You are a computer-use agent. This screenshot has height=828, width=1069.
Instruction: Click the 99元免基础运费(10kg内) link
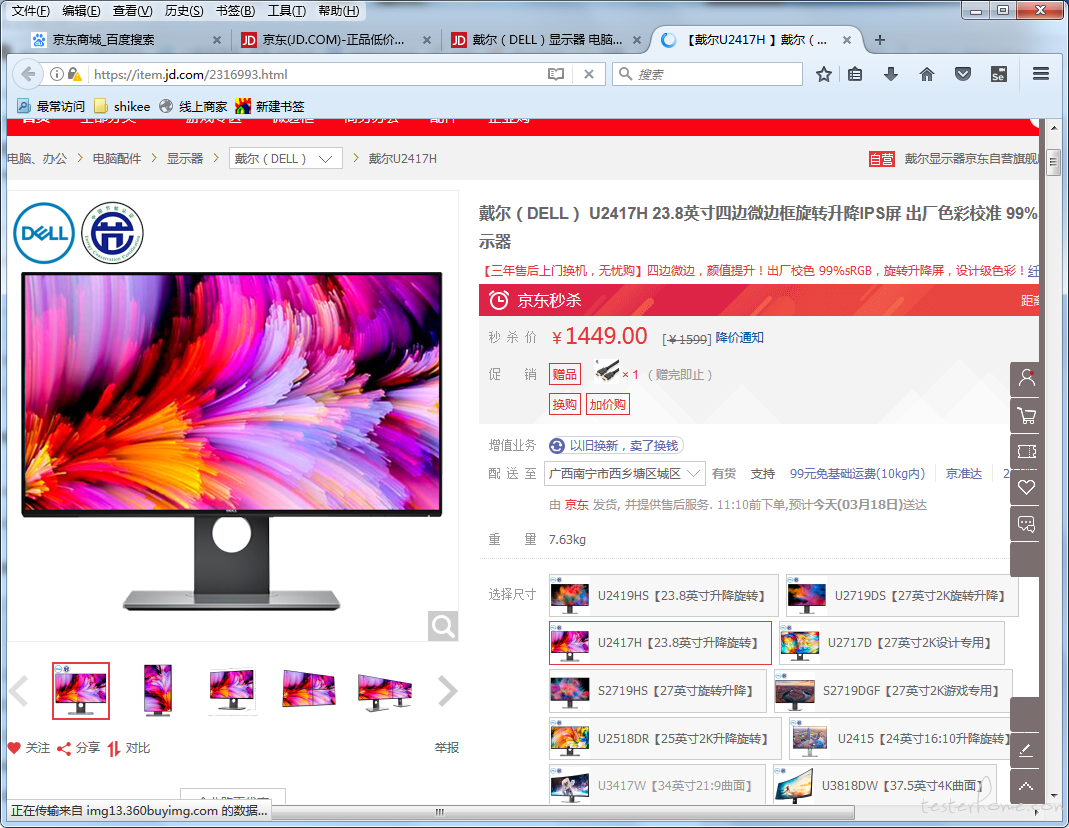pyautogui.click(x=857, y=473)
